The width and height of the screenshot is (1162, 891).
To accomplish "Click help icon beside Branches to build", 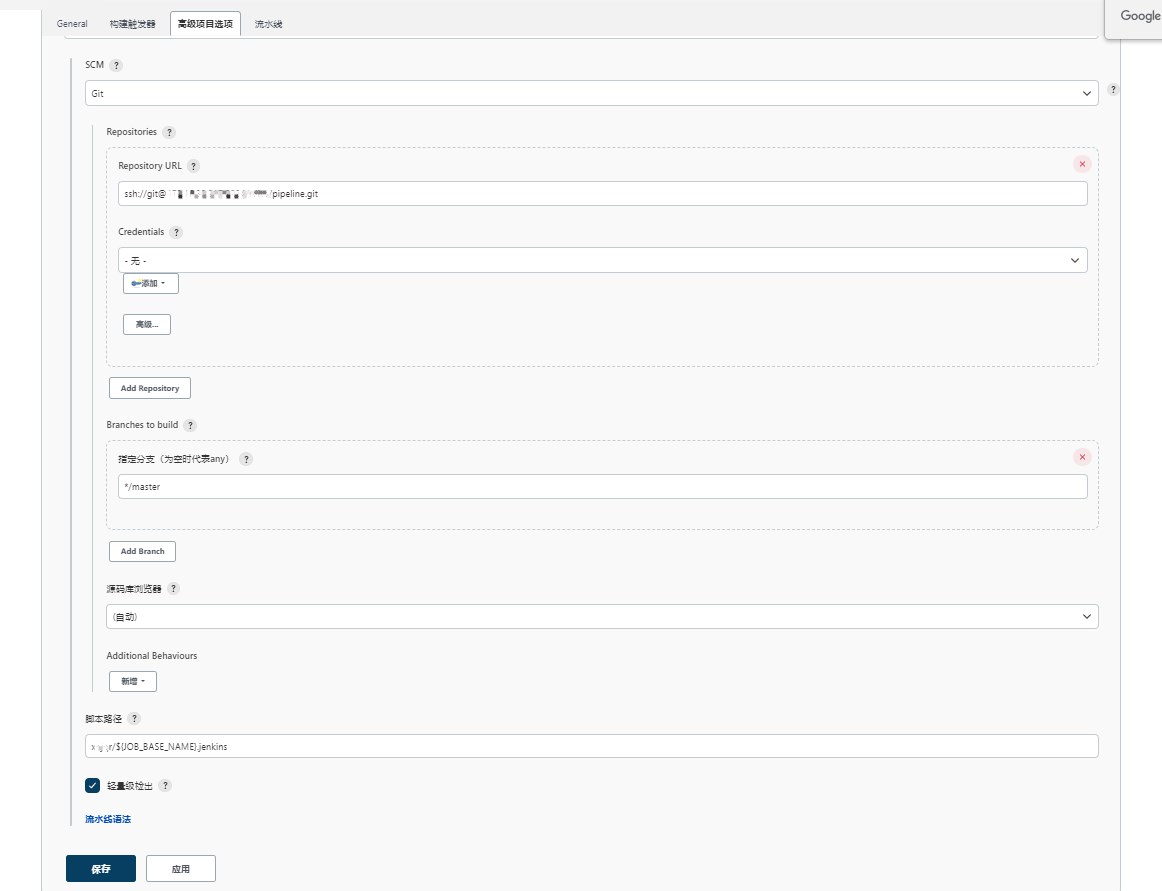I will click(x=190, y=425).
